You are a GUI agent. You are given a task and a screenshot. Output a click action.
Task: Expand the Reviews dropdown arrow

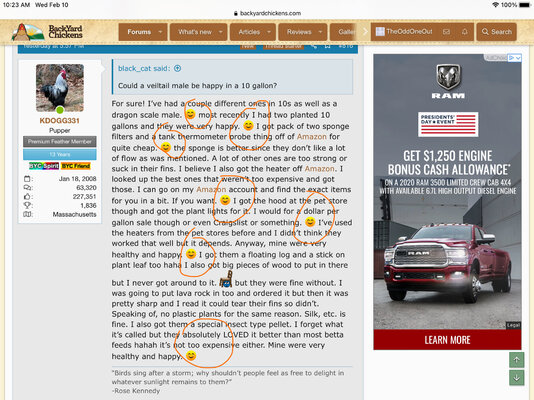tap(320, 32)
